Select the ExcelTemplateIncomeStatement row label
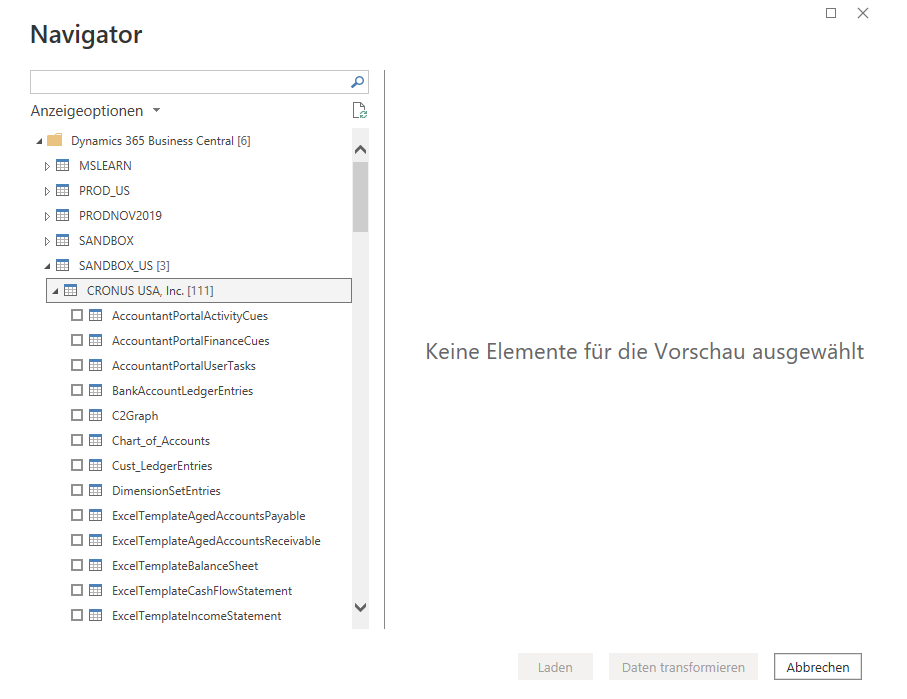Image resolution: width=907 pixels, height=699 pixels. pos(197,616)
